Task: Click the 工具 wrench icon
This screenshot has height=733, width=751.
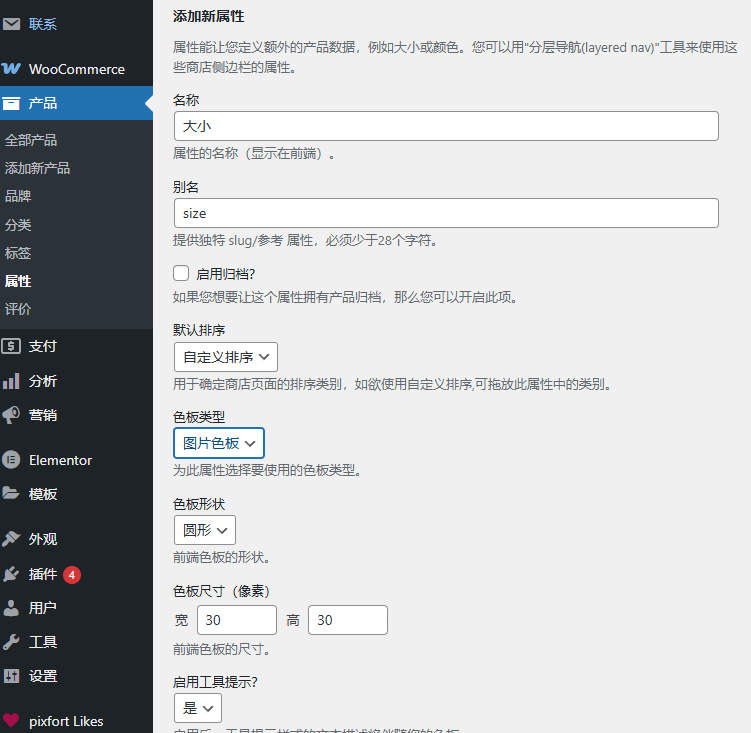Action: (x=11, y=641)
